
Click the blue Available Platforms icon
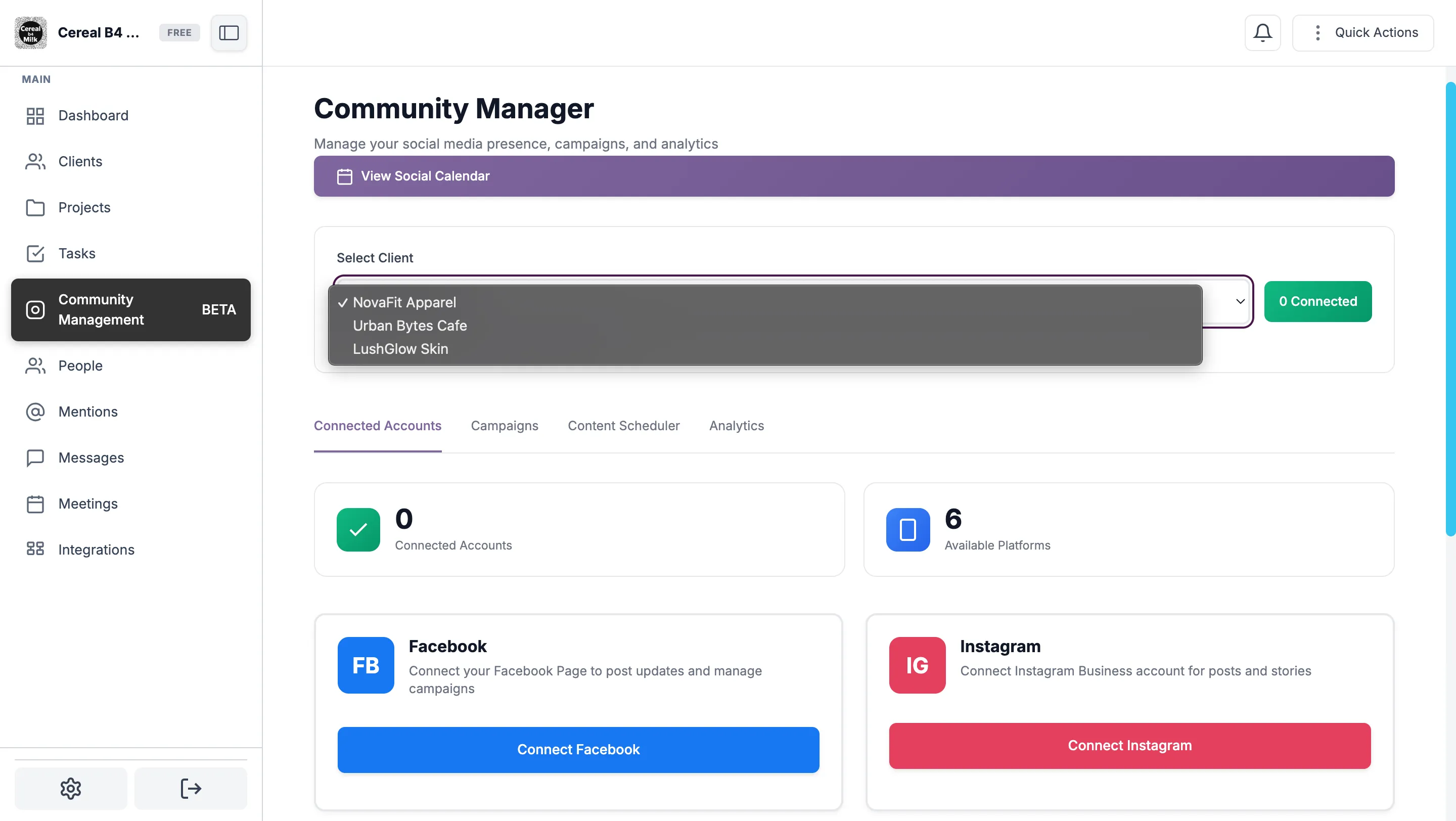coord(908,529)
